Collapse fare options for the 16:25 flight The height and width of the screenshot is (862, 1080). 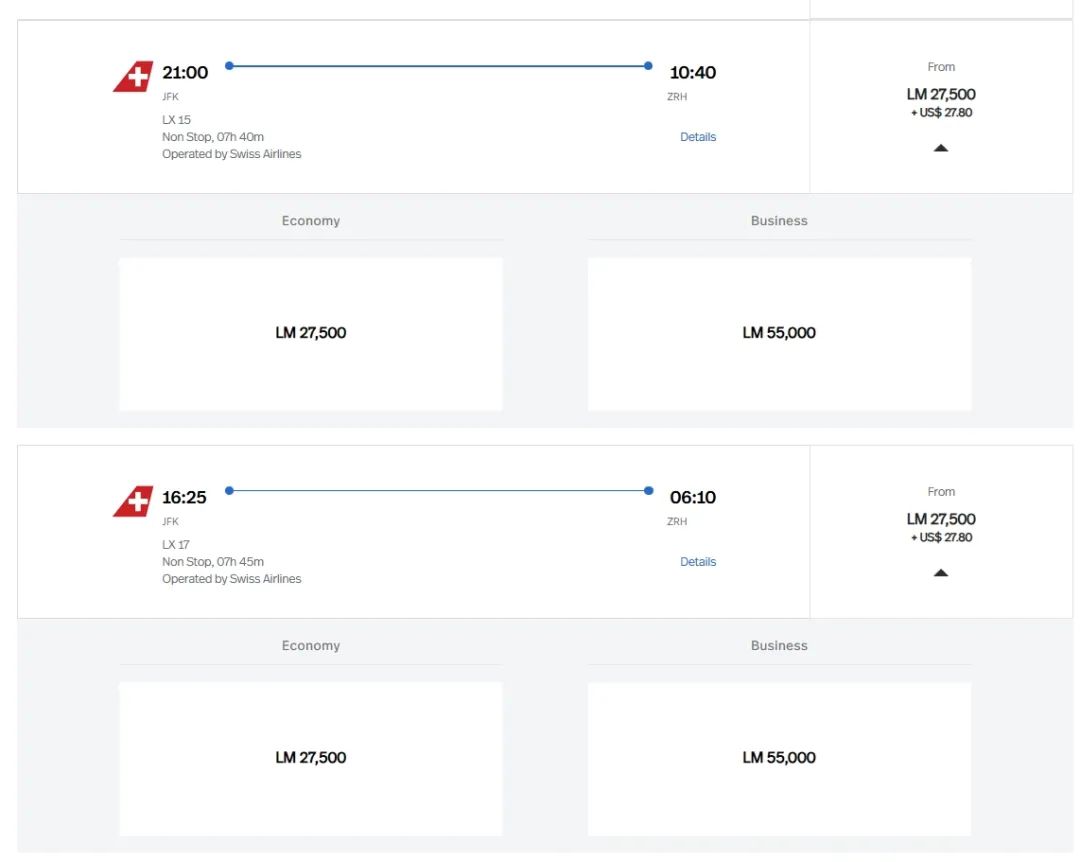(x=940, y=573)
